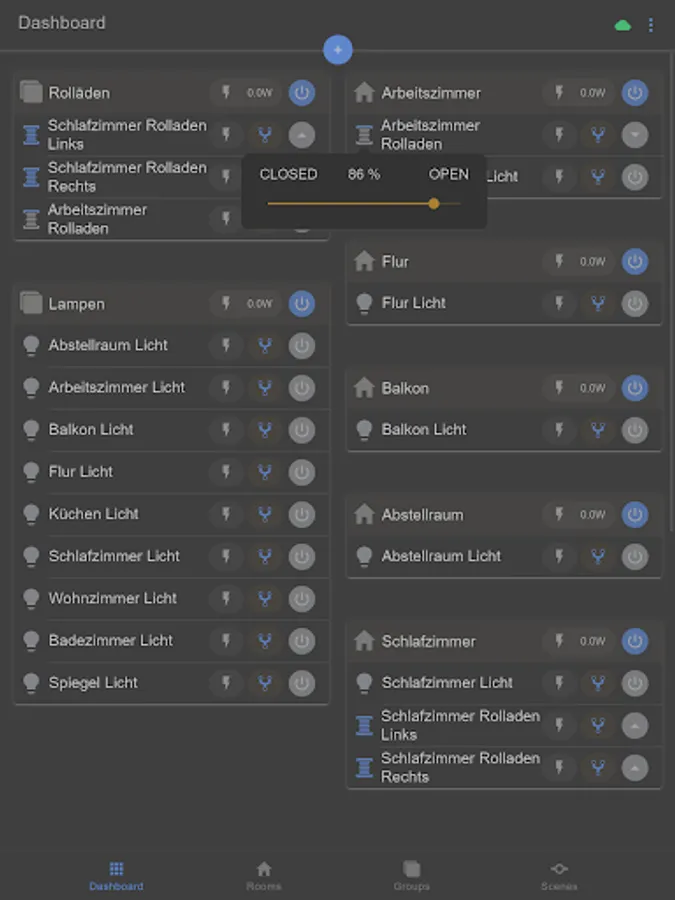Toggle power for Küchen Licht
The image size is (675, 900).
[x=301, y=514]
